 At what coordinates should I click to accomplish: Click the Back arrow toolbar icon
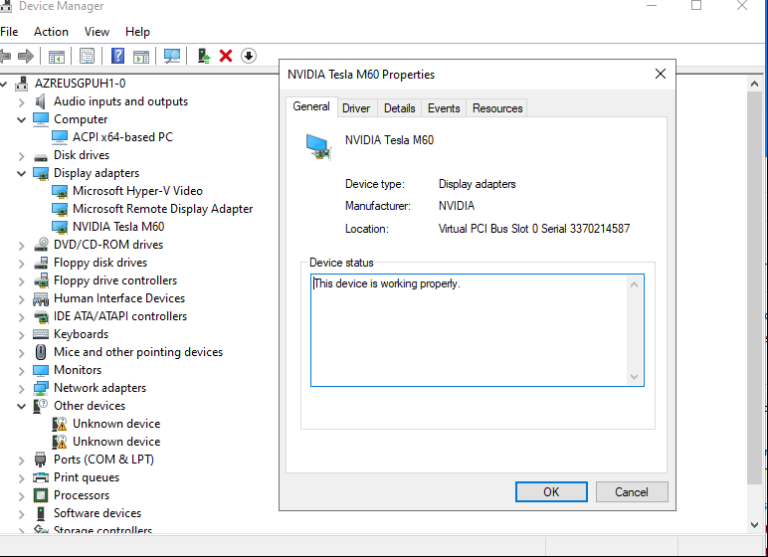(5, 56)
